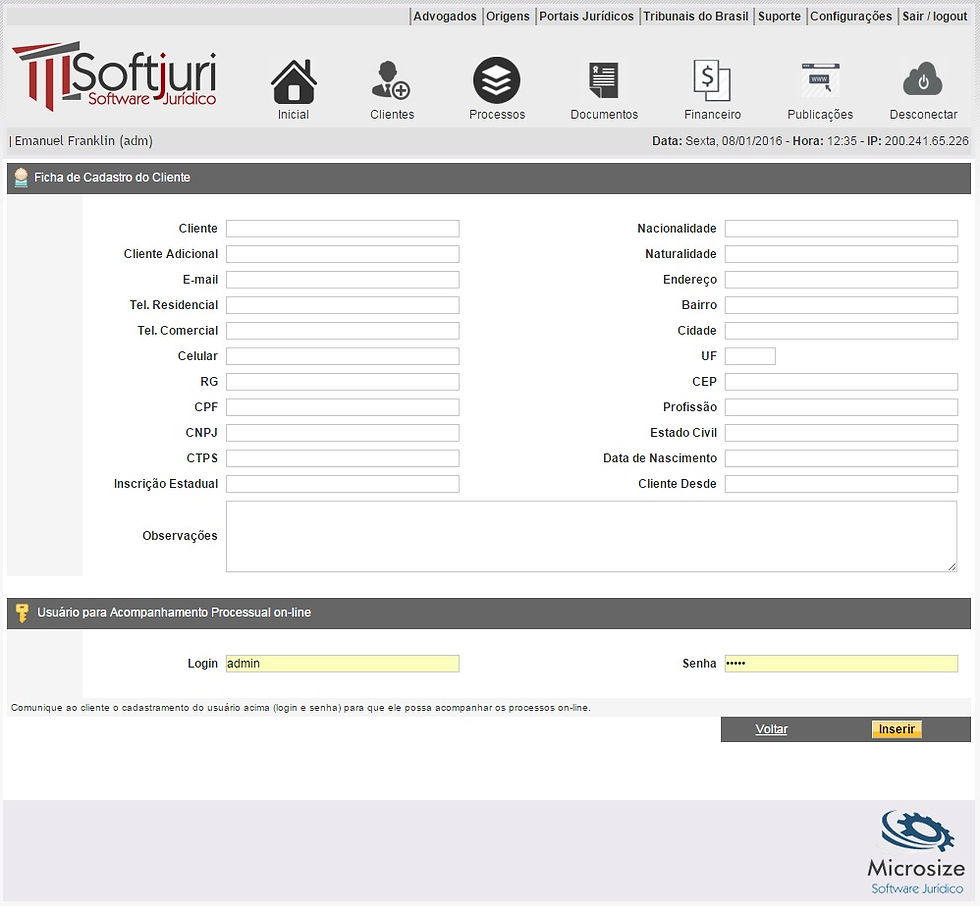Viewport: 980px width, 906px height.
Task: Focus the Estado Civil field
Action: (x=841, y=433)
